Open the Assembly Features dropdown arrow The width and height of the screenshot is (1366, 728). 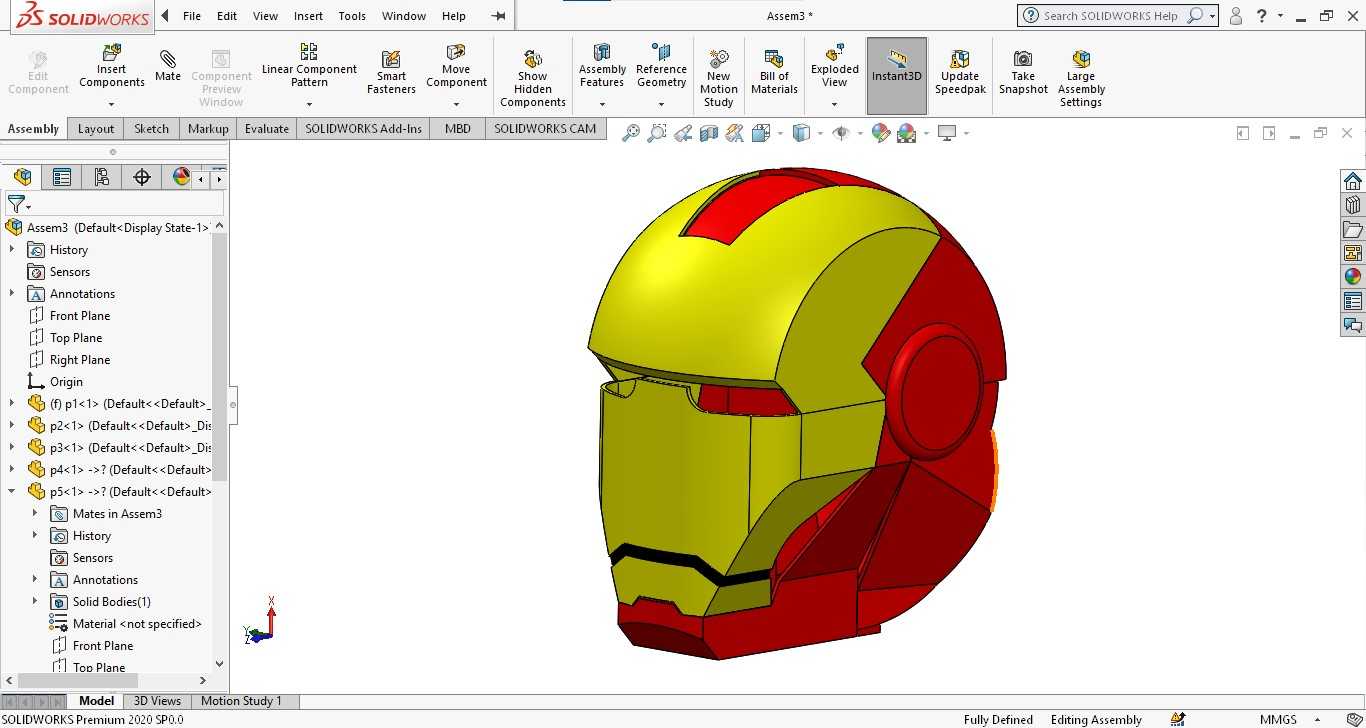coord(602,104)
